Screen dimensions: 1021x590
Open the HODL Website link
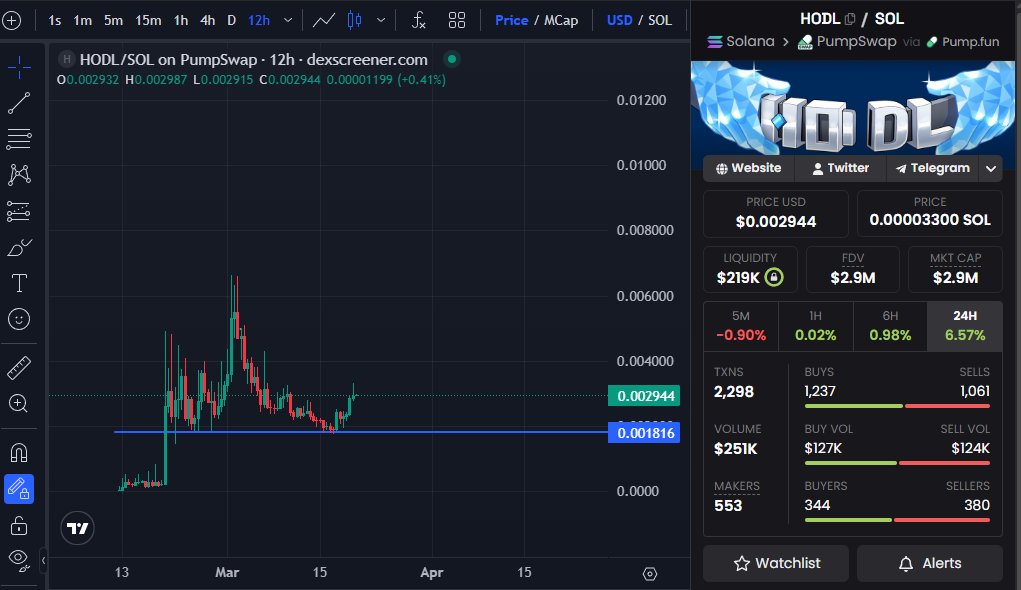(748, 168)
